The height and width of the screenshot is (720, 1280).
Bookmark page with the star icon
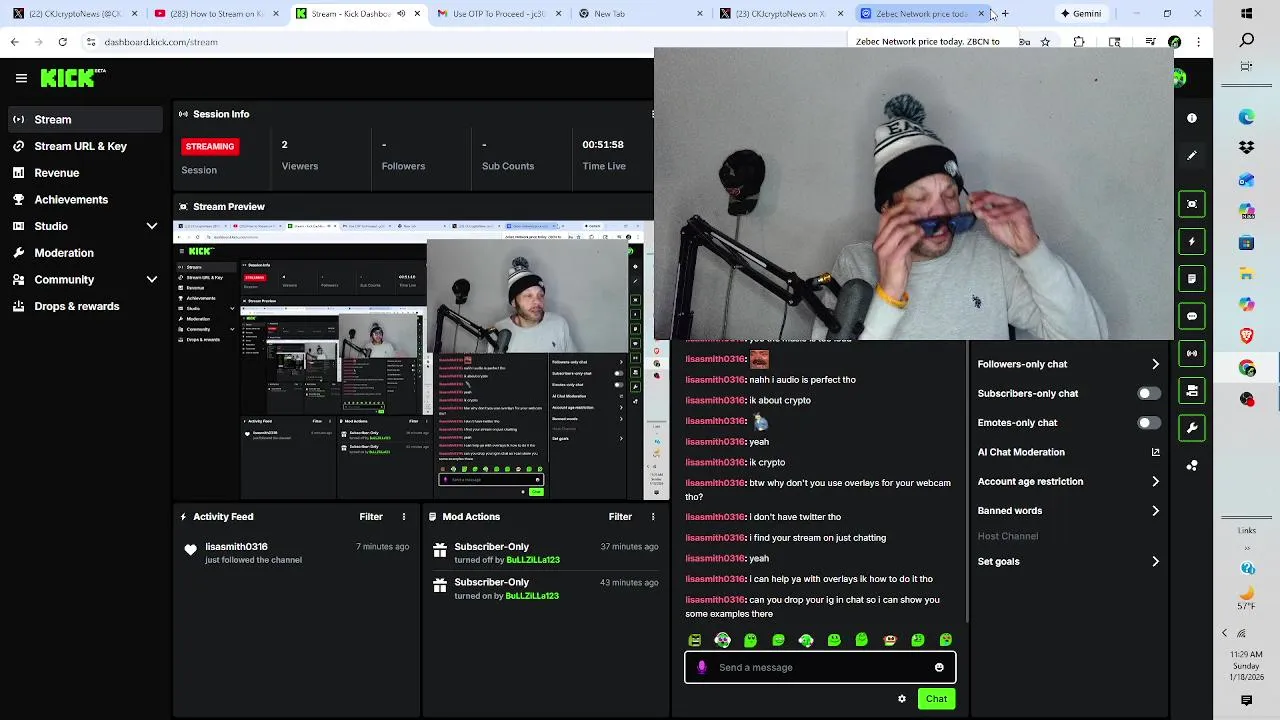pos(1045,42)
